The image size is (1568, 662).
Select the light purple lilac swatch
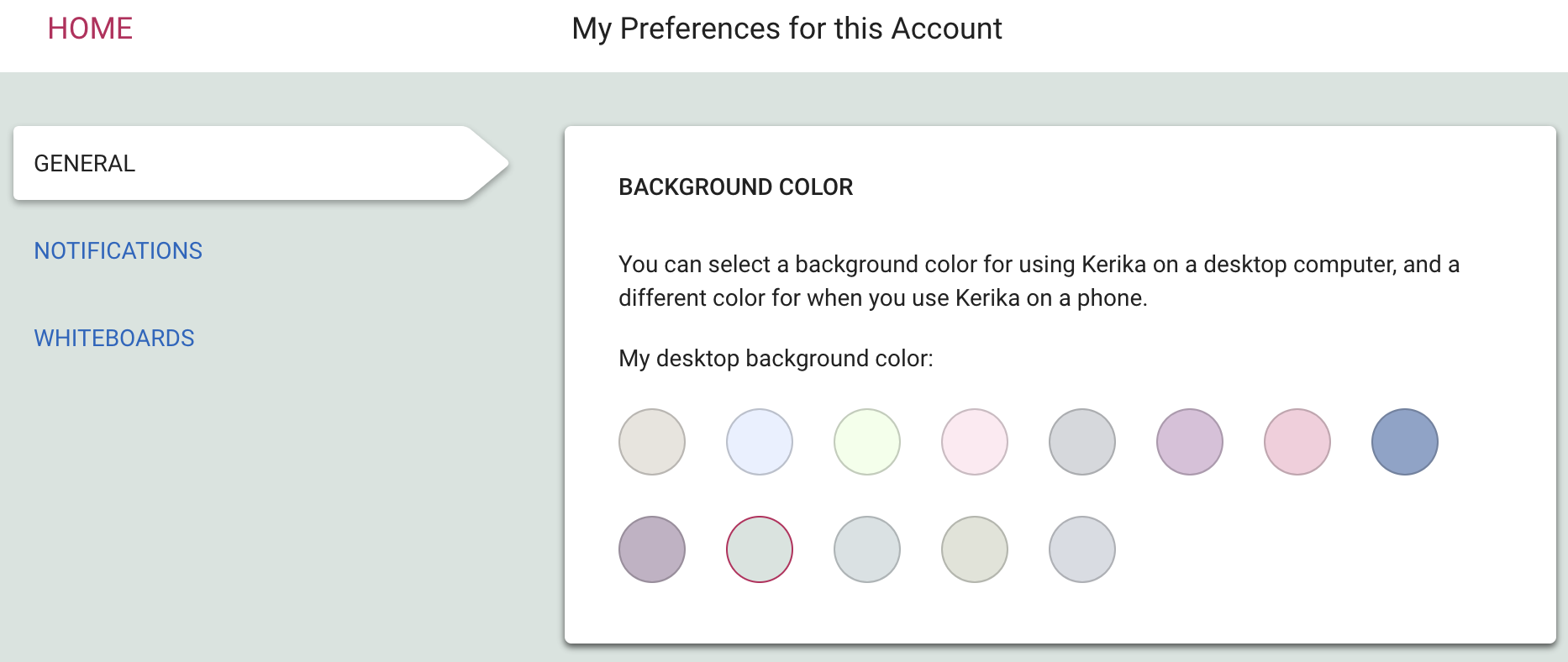pos(1190,442)
